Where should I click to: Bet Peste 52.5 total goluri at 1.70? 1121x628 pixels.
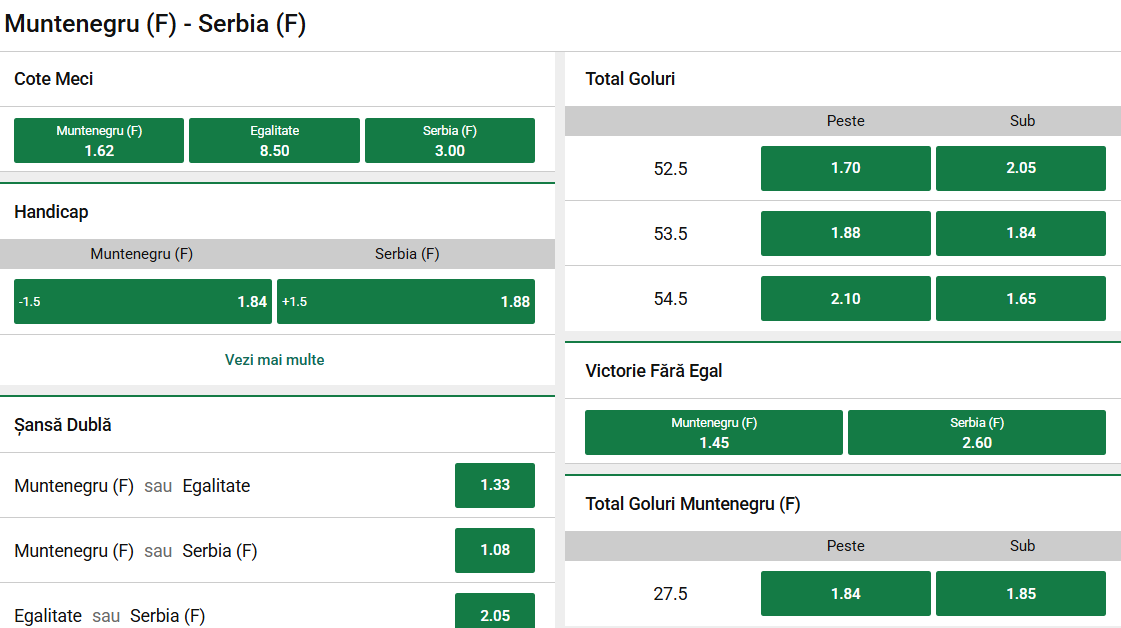click(845, 168)
